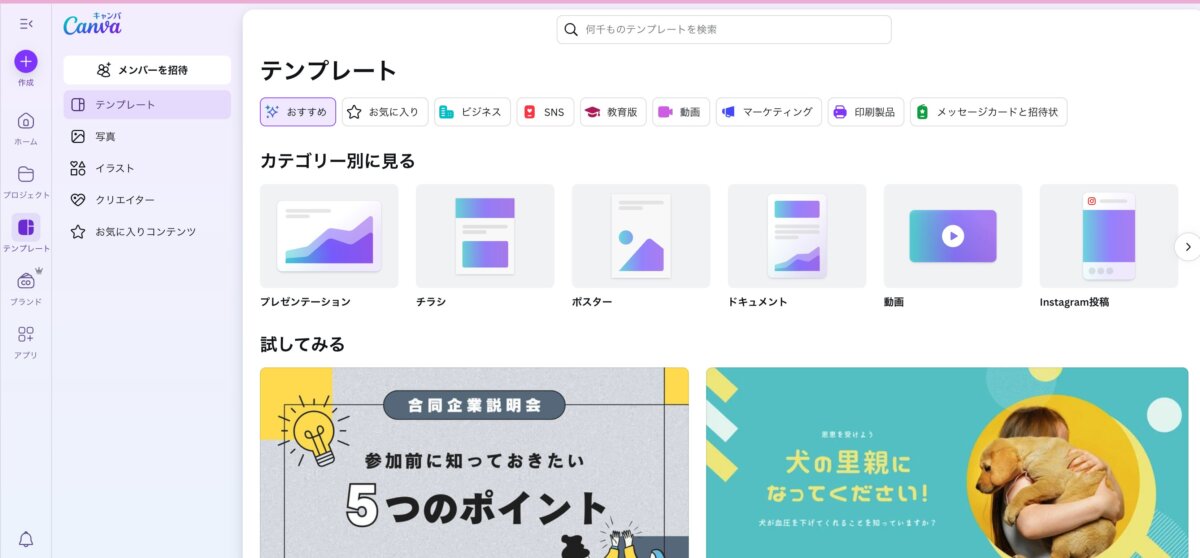Select the お気に入り star filter chip

[385, 112]
